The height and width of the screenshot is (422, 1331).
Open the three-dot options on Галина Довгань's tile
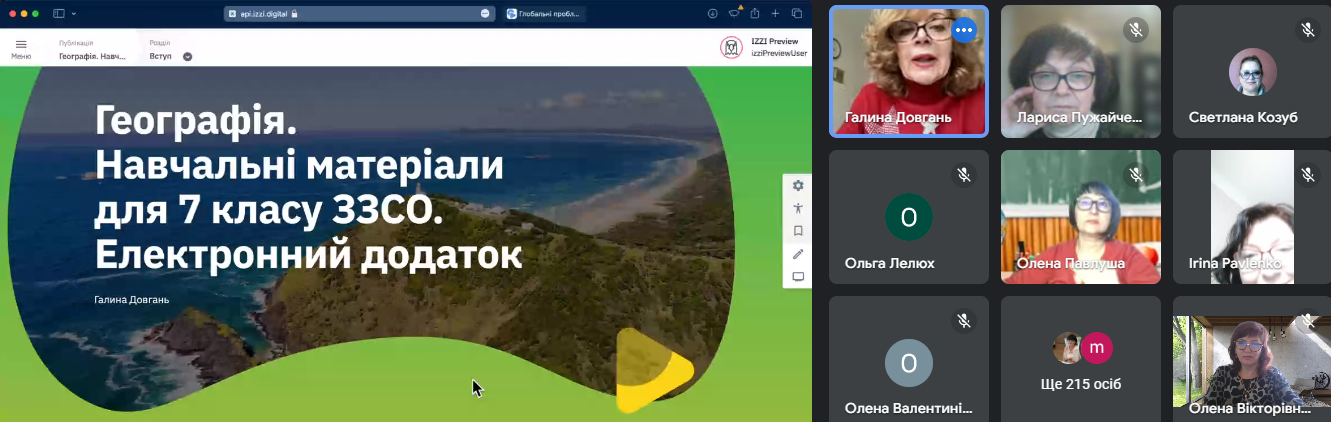tap(964, 30)
